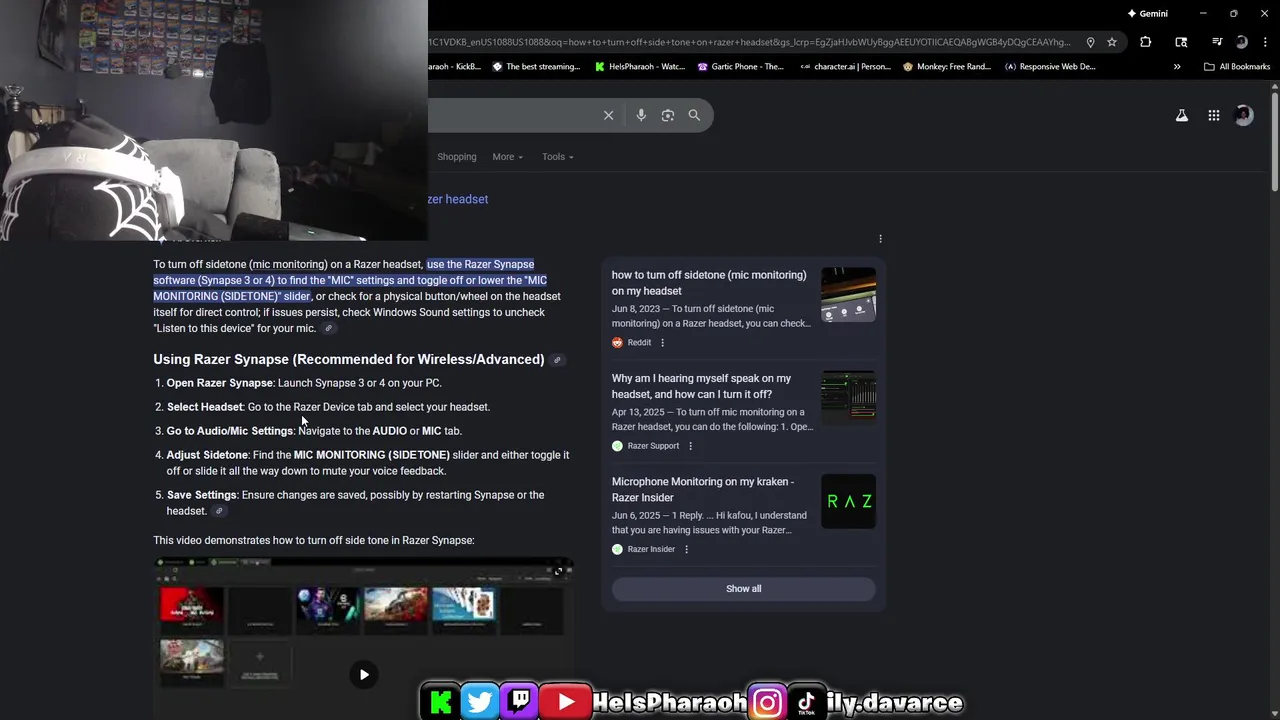Open Google account avatar
This screenshot has height=720, width=1280.
tap(1244, 115)
